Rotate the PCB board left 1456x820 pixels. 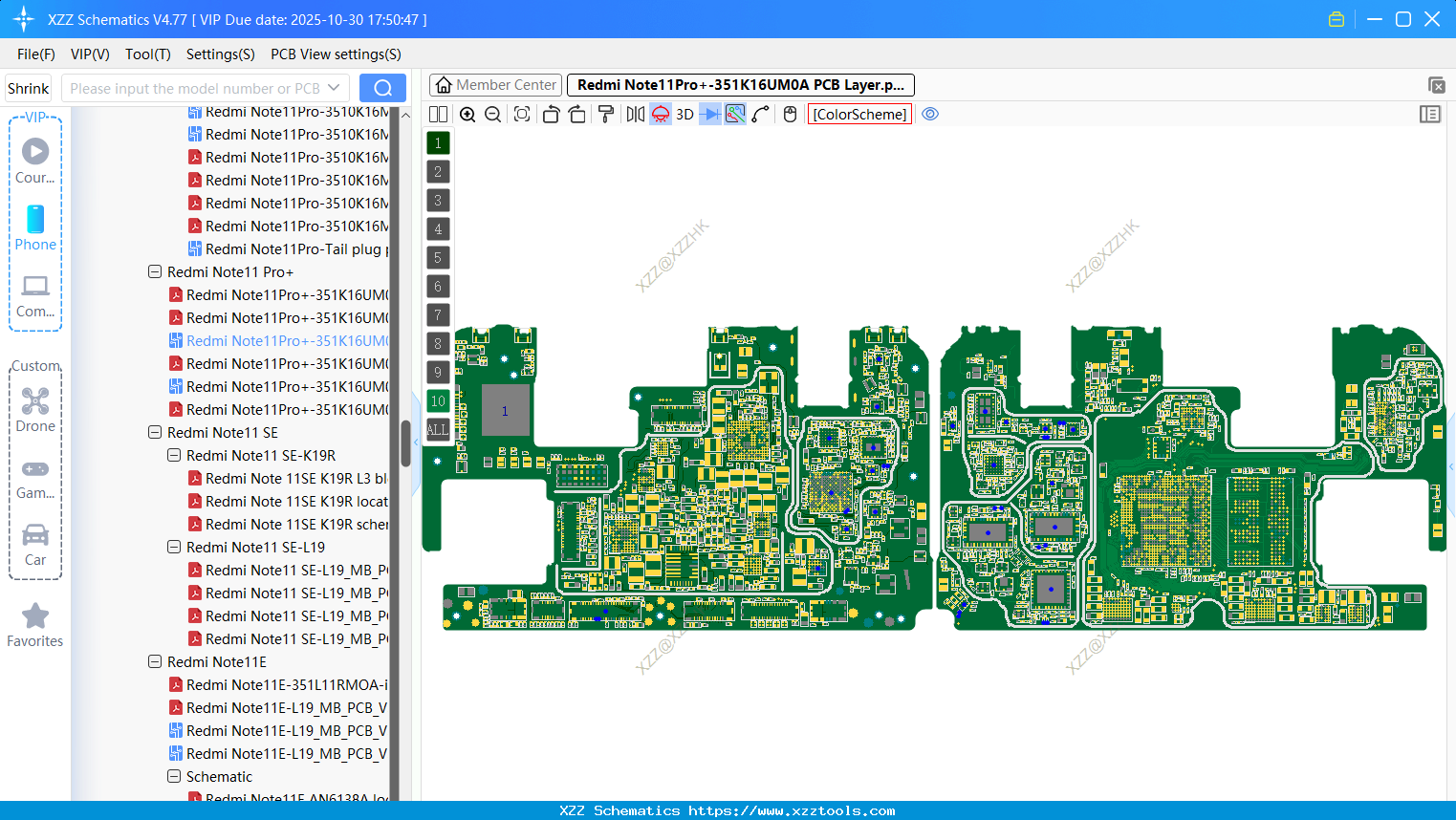(x=551, y=114)
